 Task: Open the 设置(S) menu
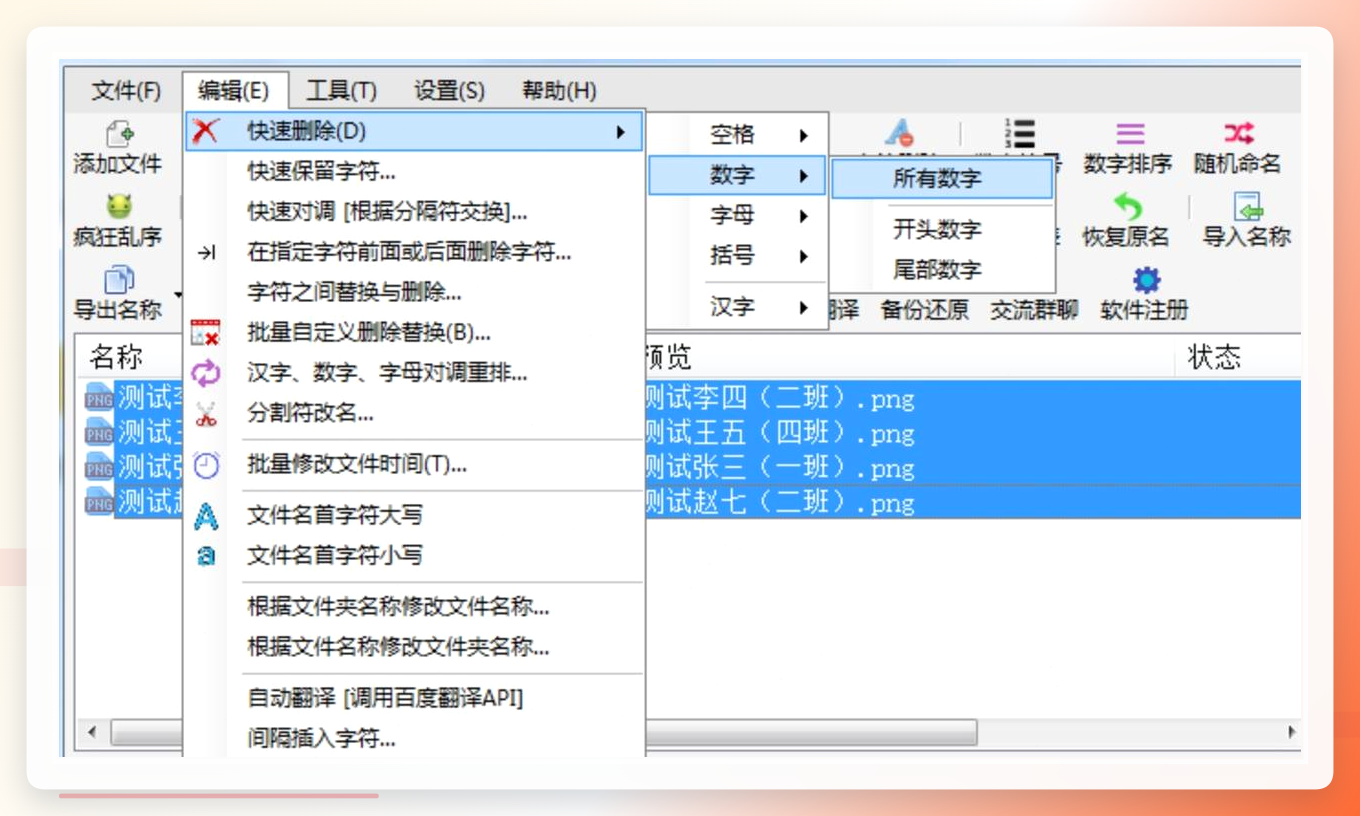tap(450, 91)
